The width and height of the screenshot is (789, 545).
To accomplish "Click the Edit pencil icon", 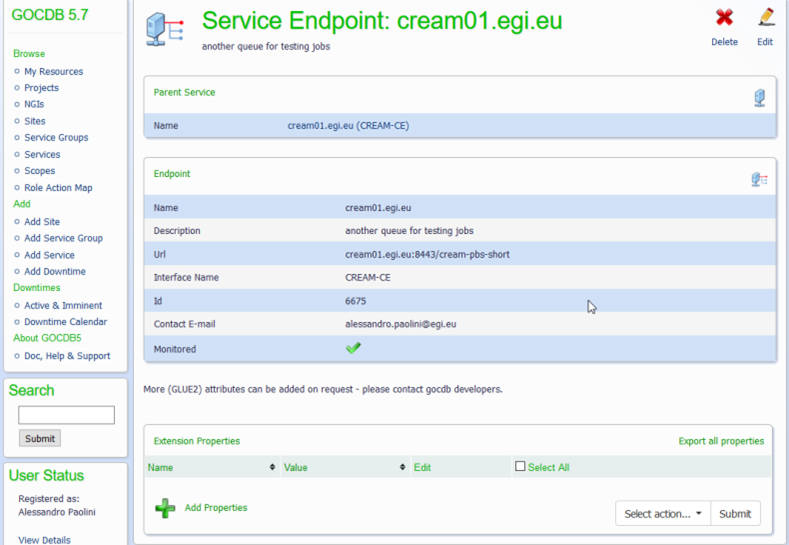I will pyautogui.click(x=766, y=18).
